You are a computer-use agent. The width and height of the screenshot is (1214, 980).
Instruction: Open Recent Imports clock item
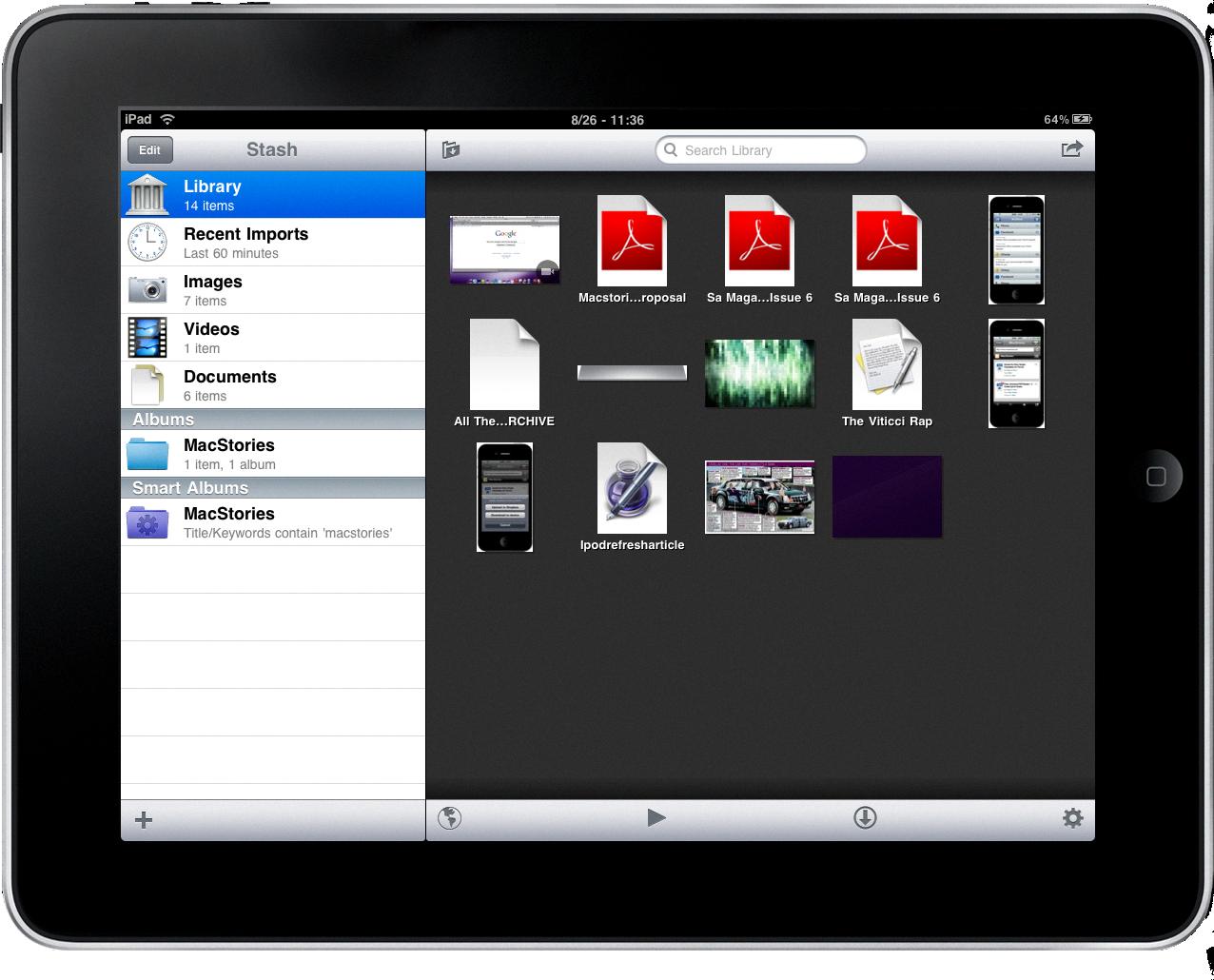coord(273,243)
